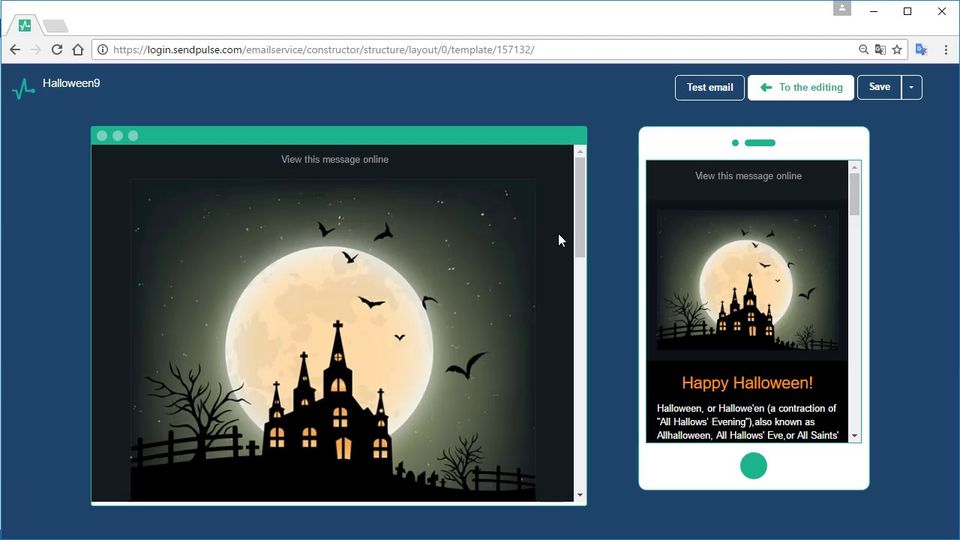Maximize the browser window

click(907, 11)
